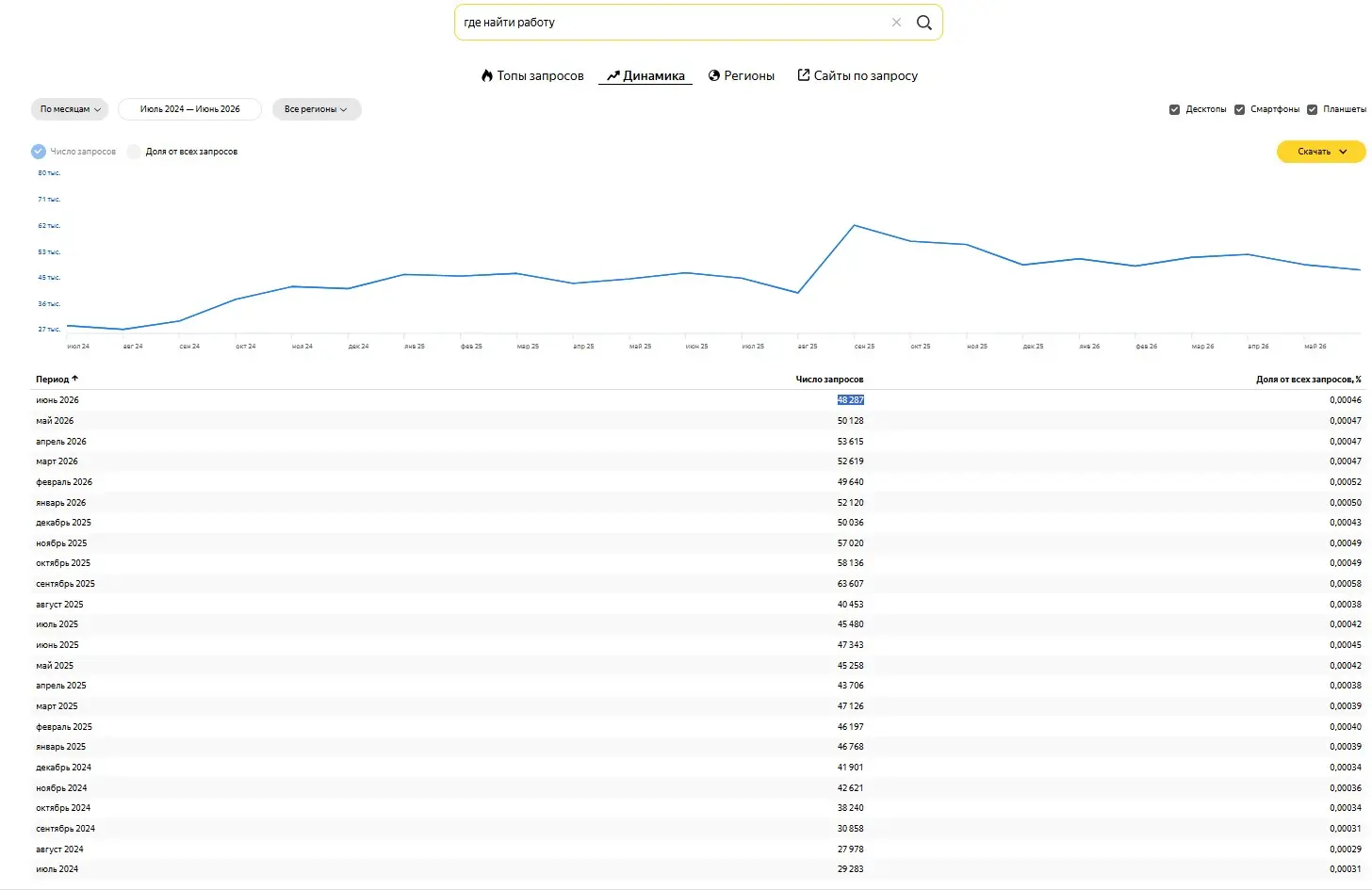Expand the Все регионы dropdown
The width and height of the screenshot is (1372, 890).
click(x=317, y=109)
